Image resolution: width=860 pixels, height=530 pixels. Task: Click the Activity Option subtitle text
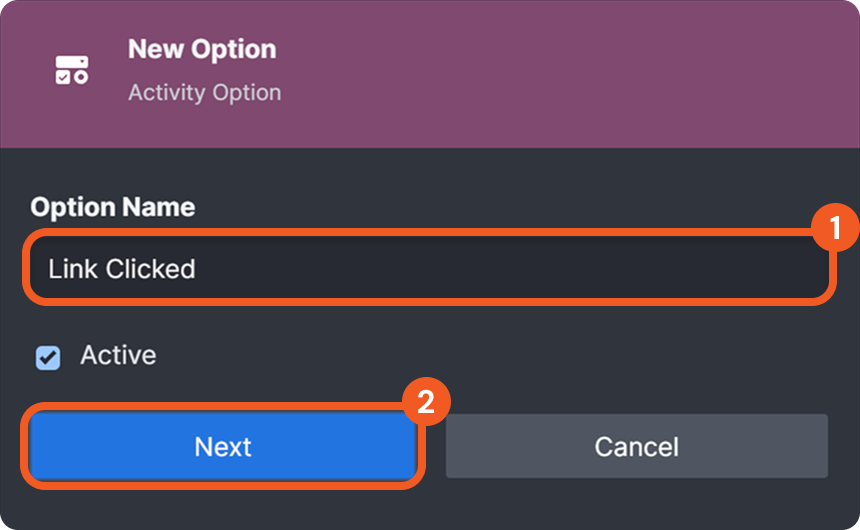point(204,93)
